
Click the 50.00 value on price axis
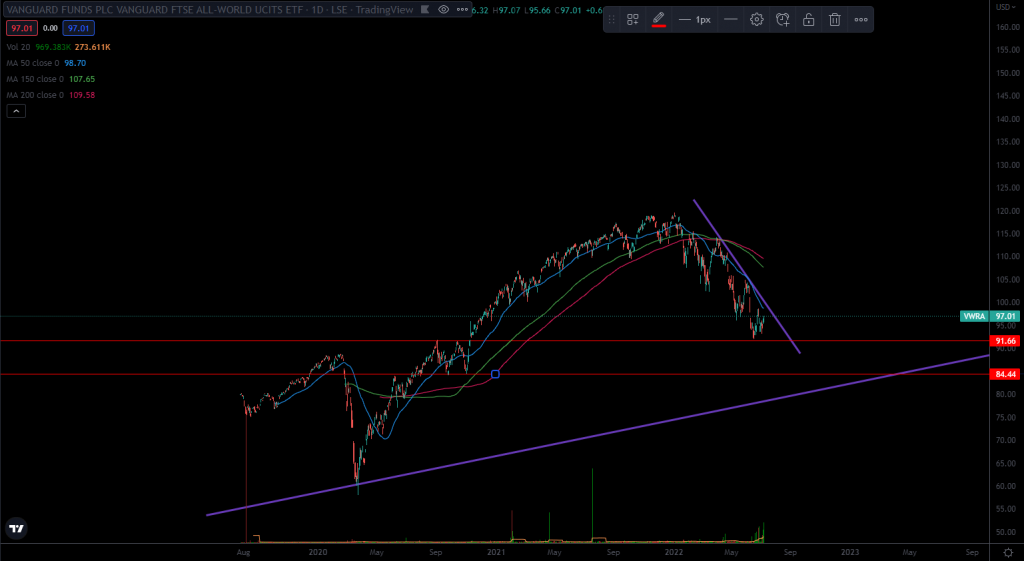tap(1008, 532)
